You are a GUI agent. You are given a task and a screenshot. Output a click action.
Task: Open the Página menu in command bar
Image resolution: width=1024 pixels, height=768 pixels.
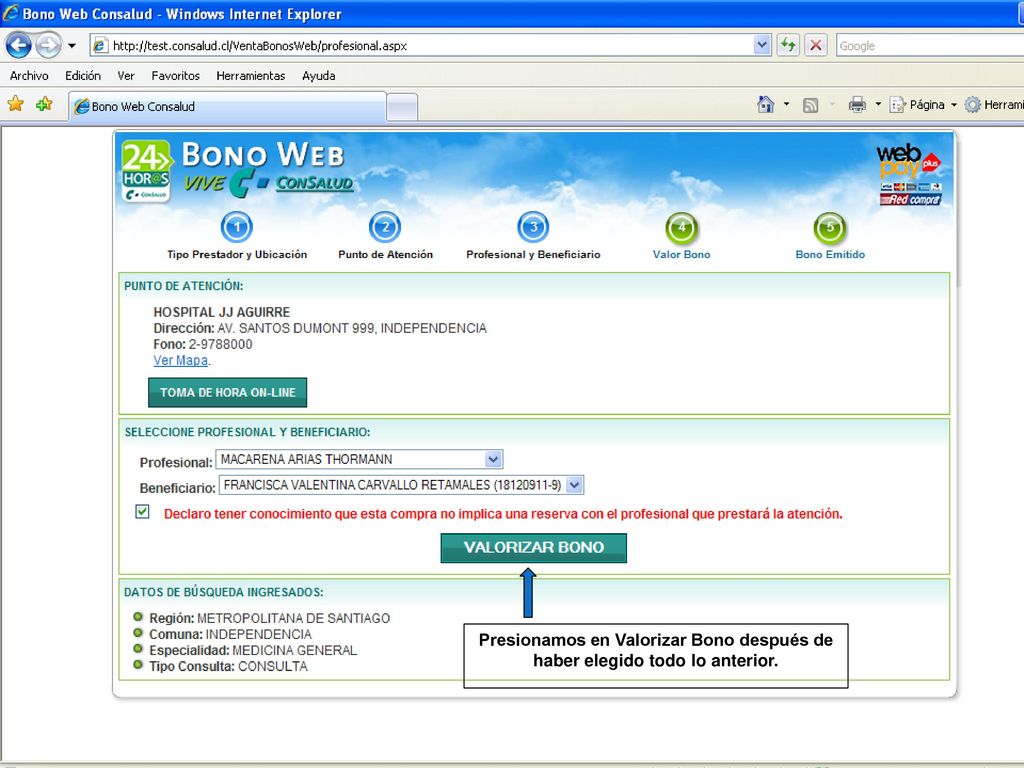click(x=923, y=104)
